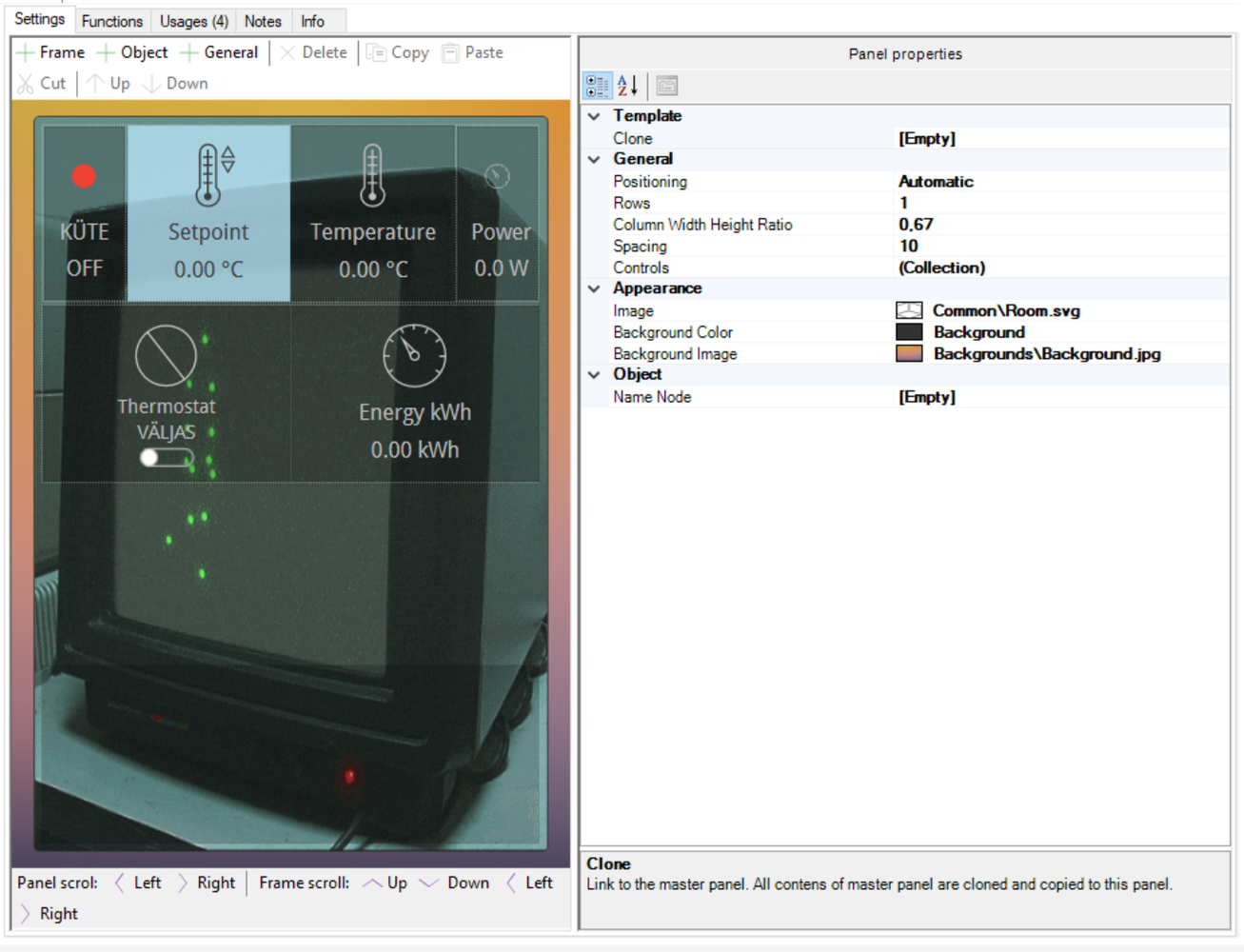Click the Add Frame button
This screenshot has height=952, width=1244.
[51, 52]
